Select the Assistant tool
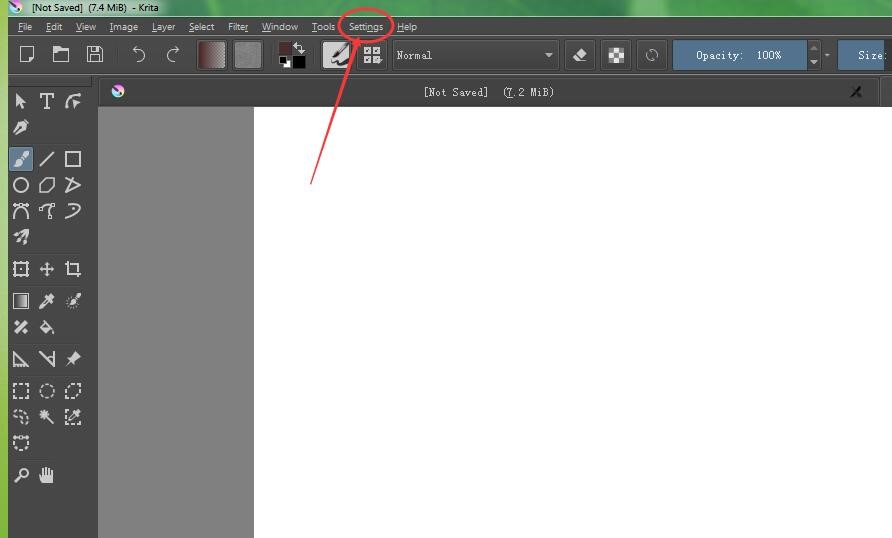 [21, 359]
